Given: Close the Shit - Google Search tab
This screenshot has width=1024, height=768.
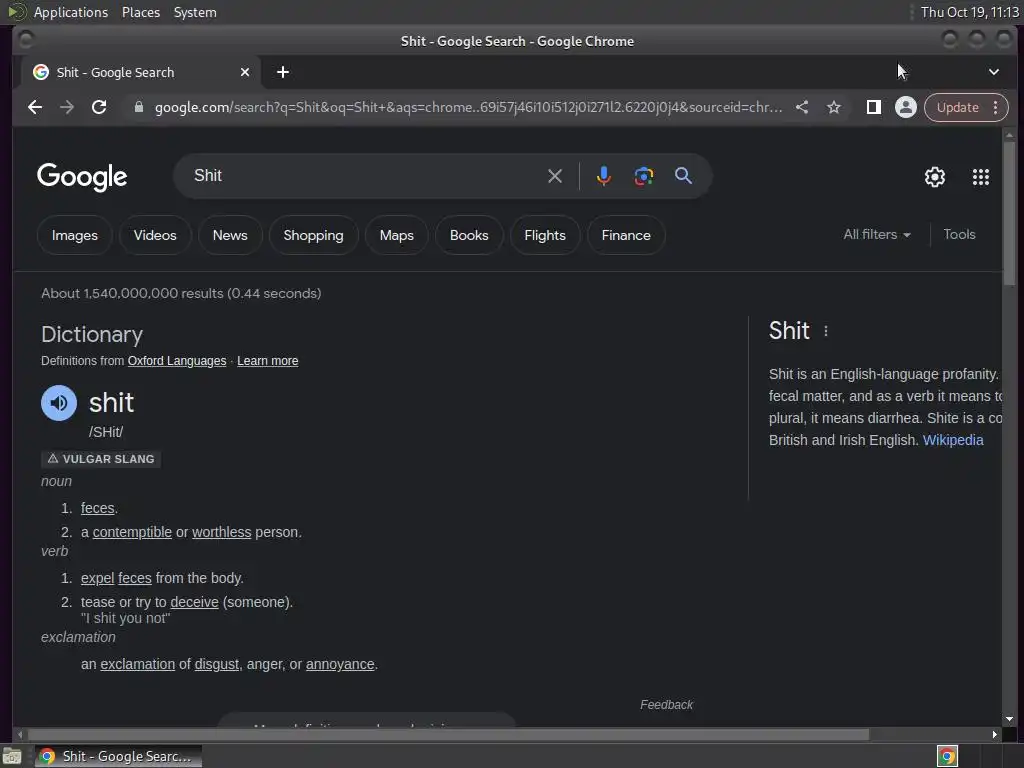Looking at the screenshot, I should [245, 72].
